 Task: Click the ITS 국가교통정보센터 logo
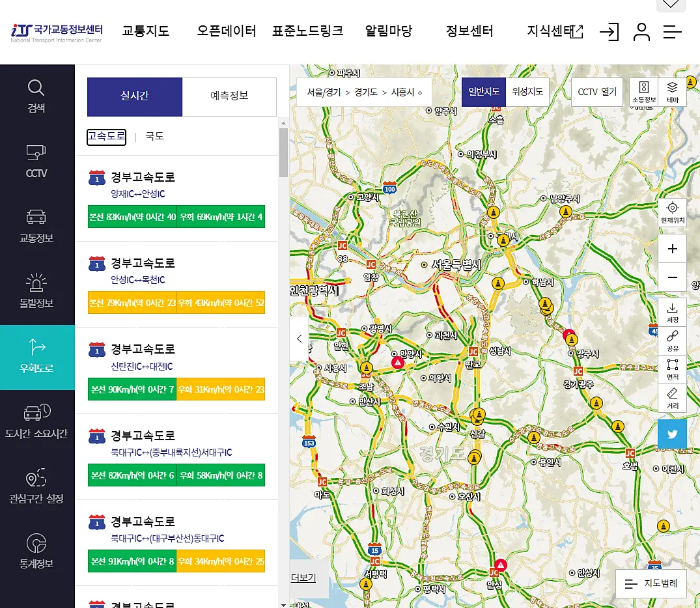coord(57,33)
